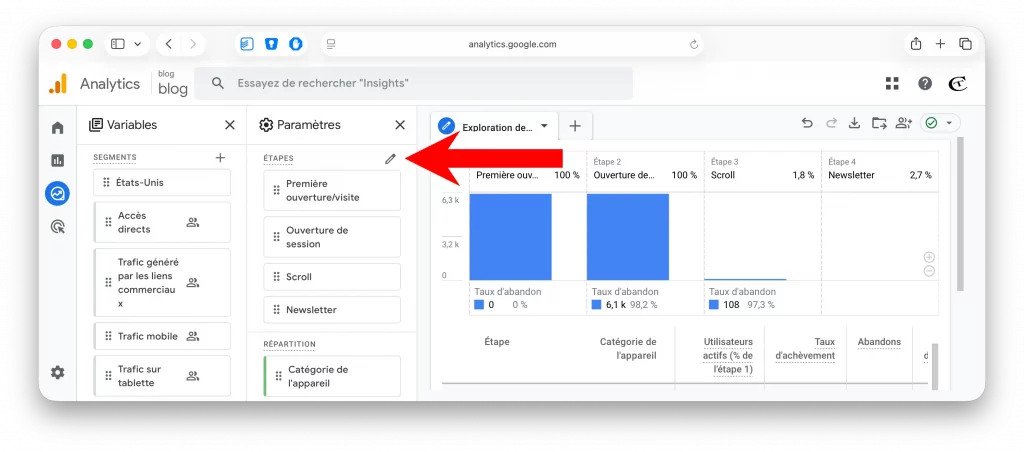Image resolution: width=1024 pixels, height=452 pixels.
Task: Go back in Safari
Action: click(168, 44)
